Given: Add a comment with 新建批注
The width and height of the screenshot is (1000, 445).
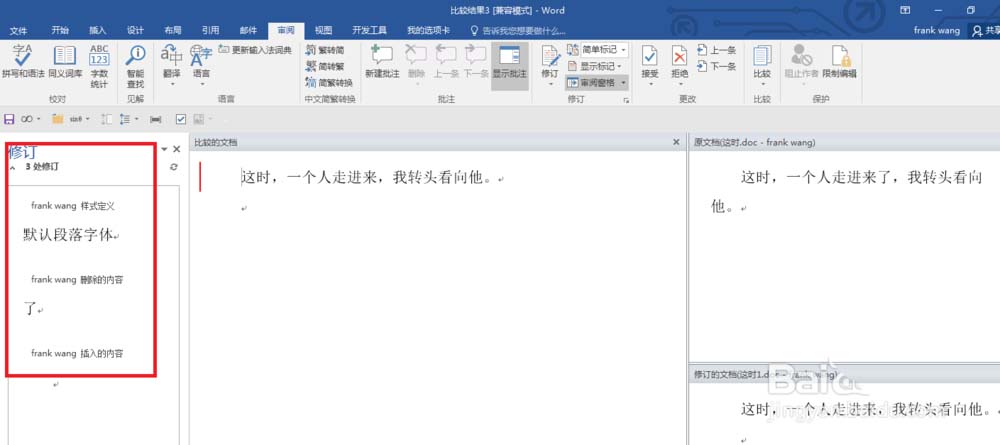Looking at the screenshot, I should click(x=381, y=62).
